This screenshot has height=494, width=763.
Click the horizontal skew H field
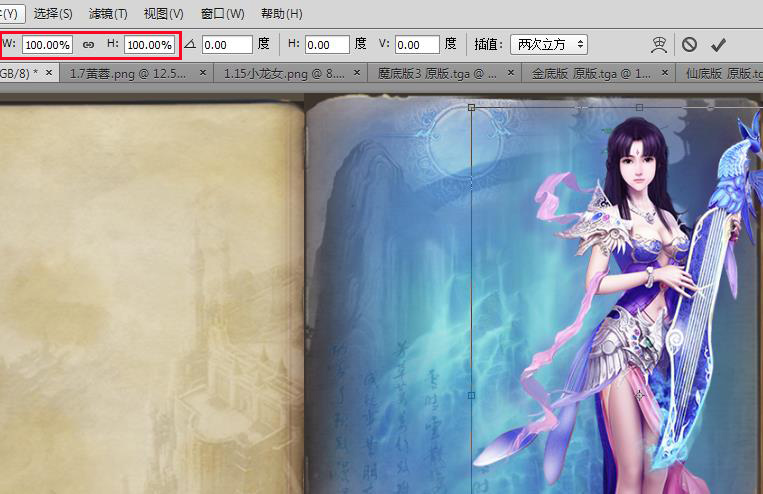pos(327,45)
